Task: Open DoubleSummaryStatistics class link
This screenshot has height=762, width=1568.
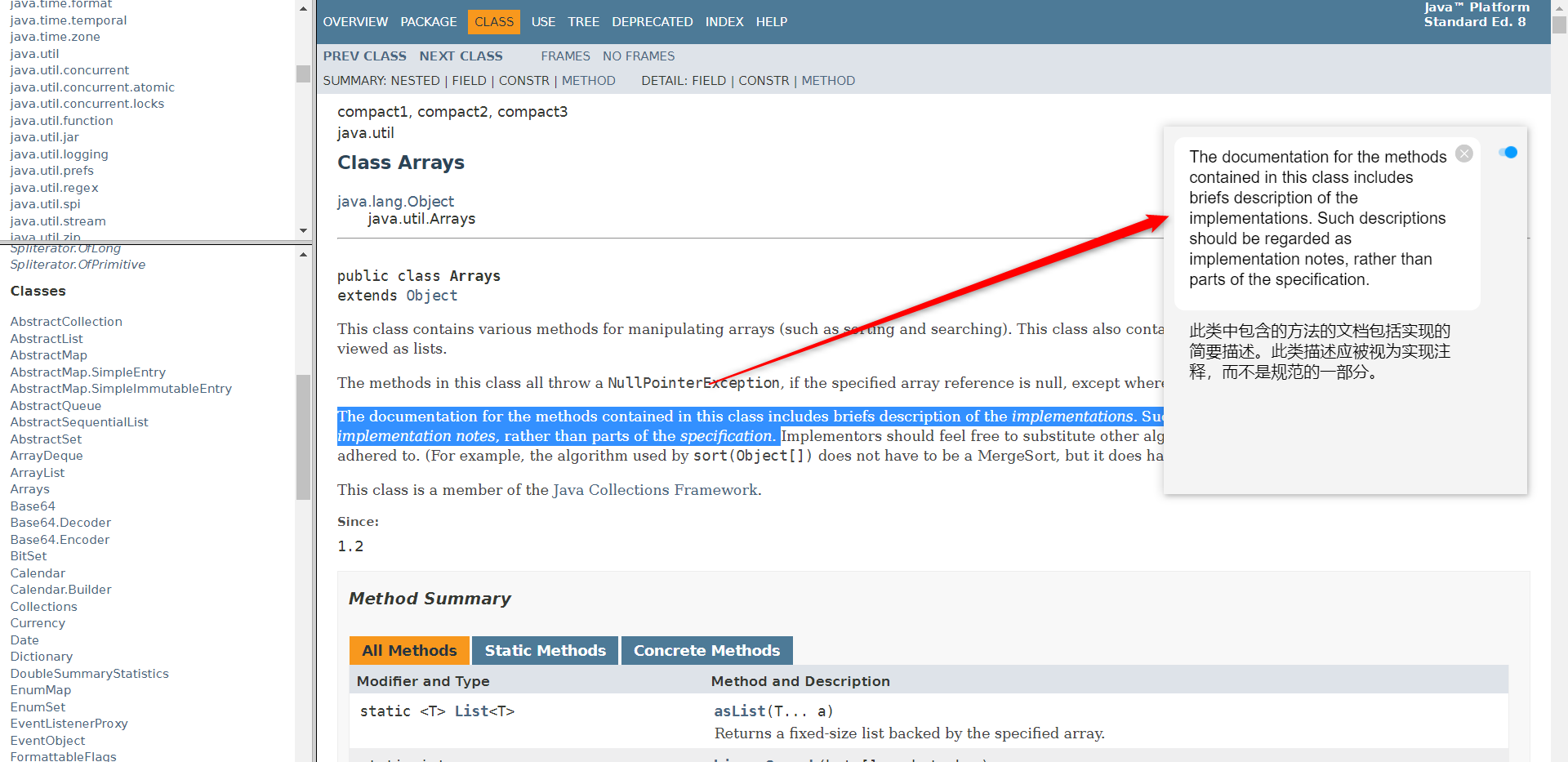Action: pyautogui.click(x=89, y=674)
